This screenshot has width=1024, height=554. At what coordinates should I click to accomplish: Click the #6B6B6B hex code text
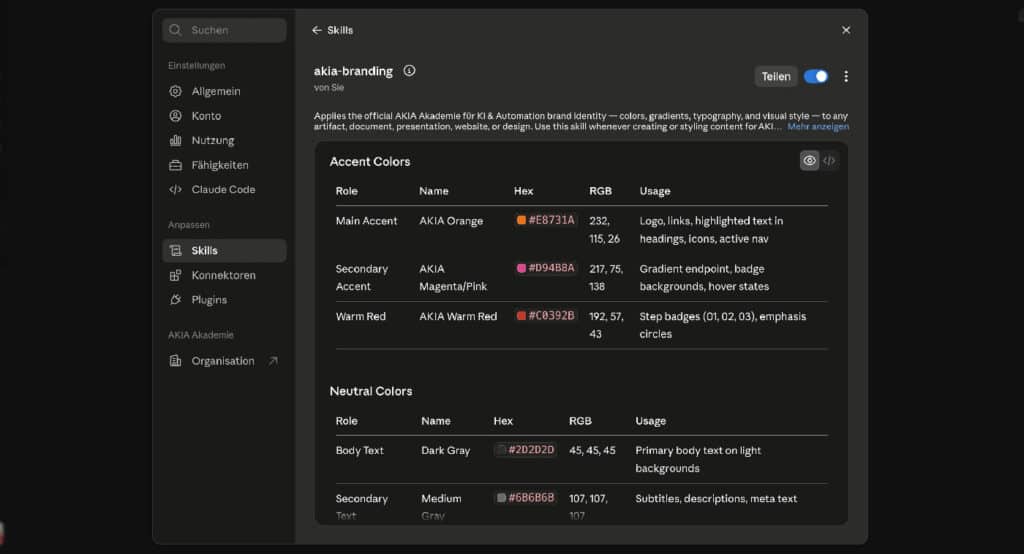point(531,498)
